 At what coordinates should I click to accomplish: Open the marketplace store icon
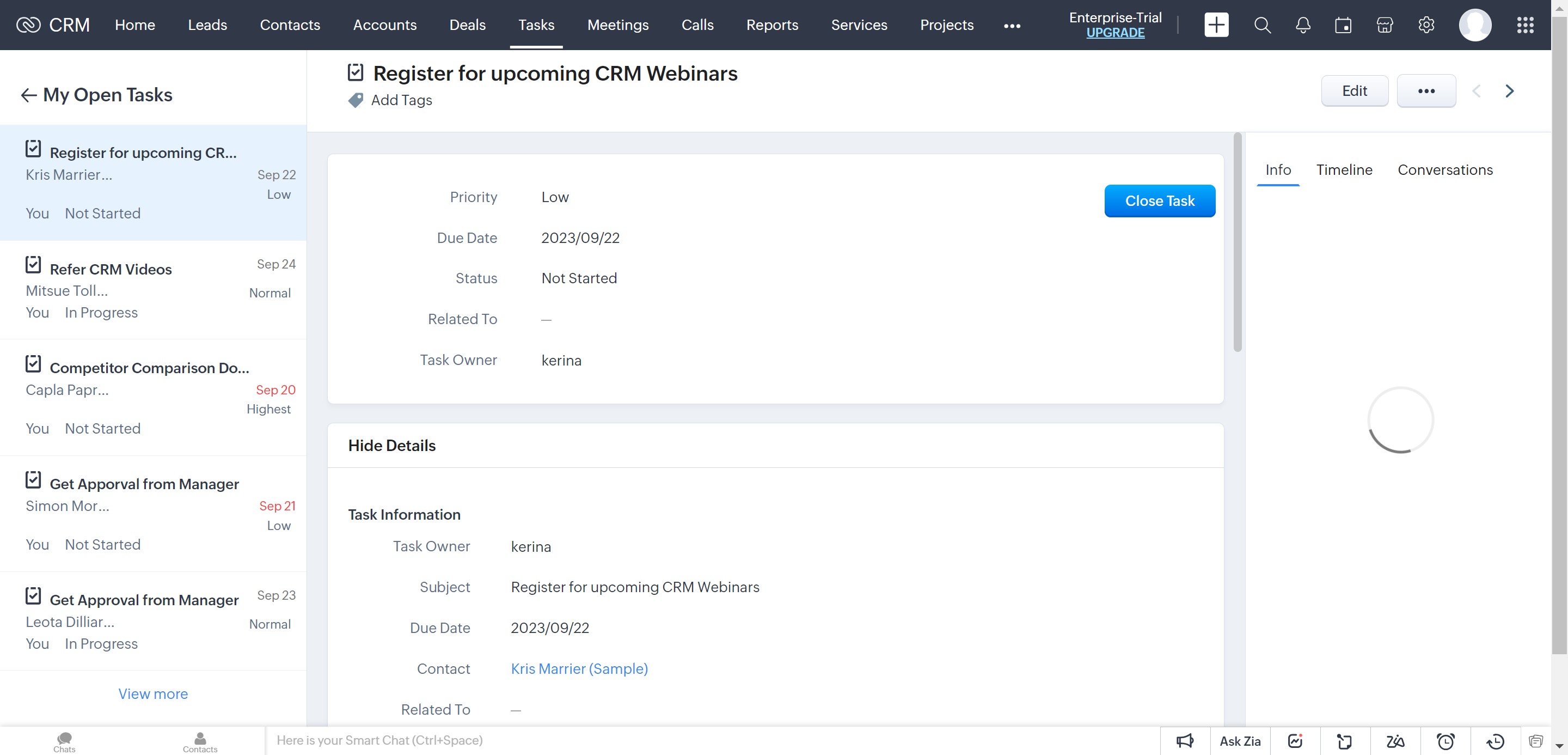tap(1384, 25)
